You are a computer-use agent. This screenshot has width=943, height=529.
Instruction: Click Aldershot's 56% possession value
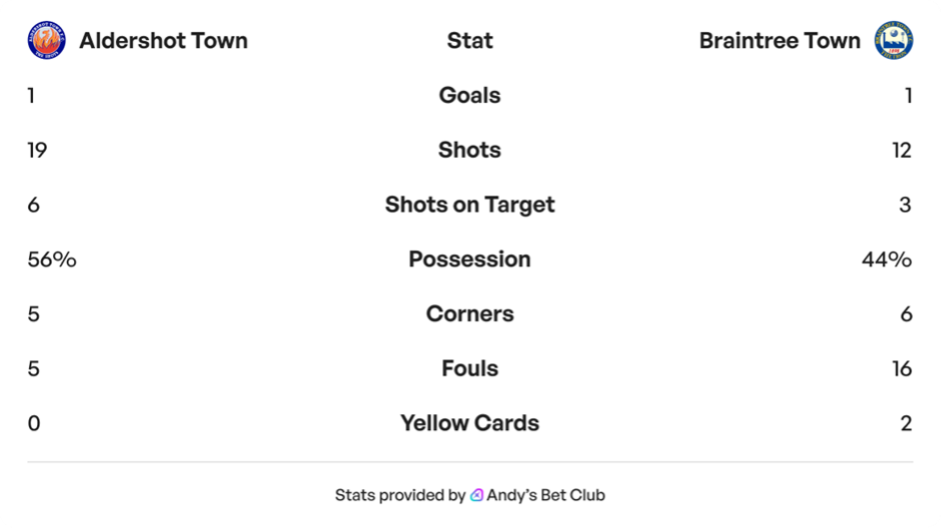pos(52,259)
